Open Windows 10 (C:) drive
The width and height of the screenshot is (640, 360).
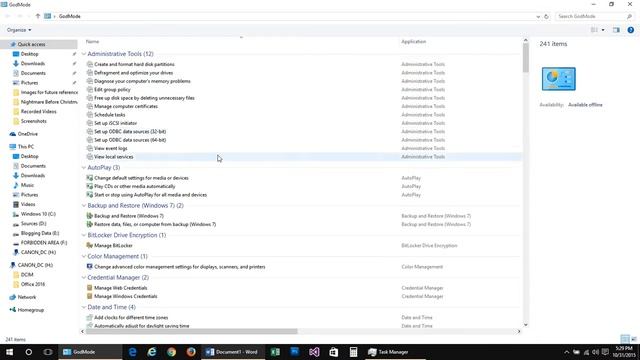click(x=38, y=214)
